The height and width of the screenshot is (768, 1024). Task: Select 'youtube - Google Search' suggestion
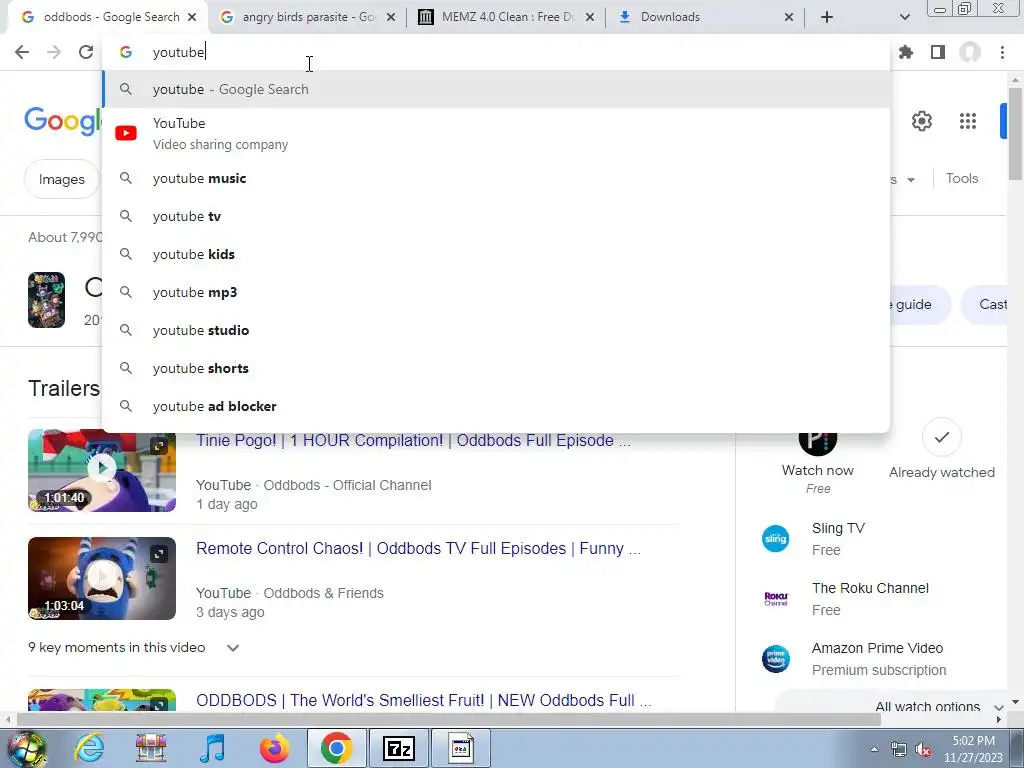[x=496, y=89]
